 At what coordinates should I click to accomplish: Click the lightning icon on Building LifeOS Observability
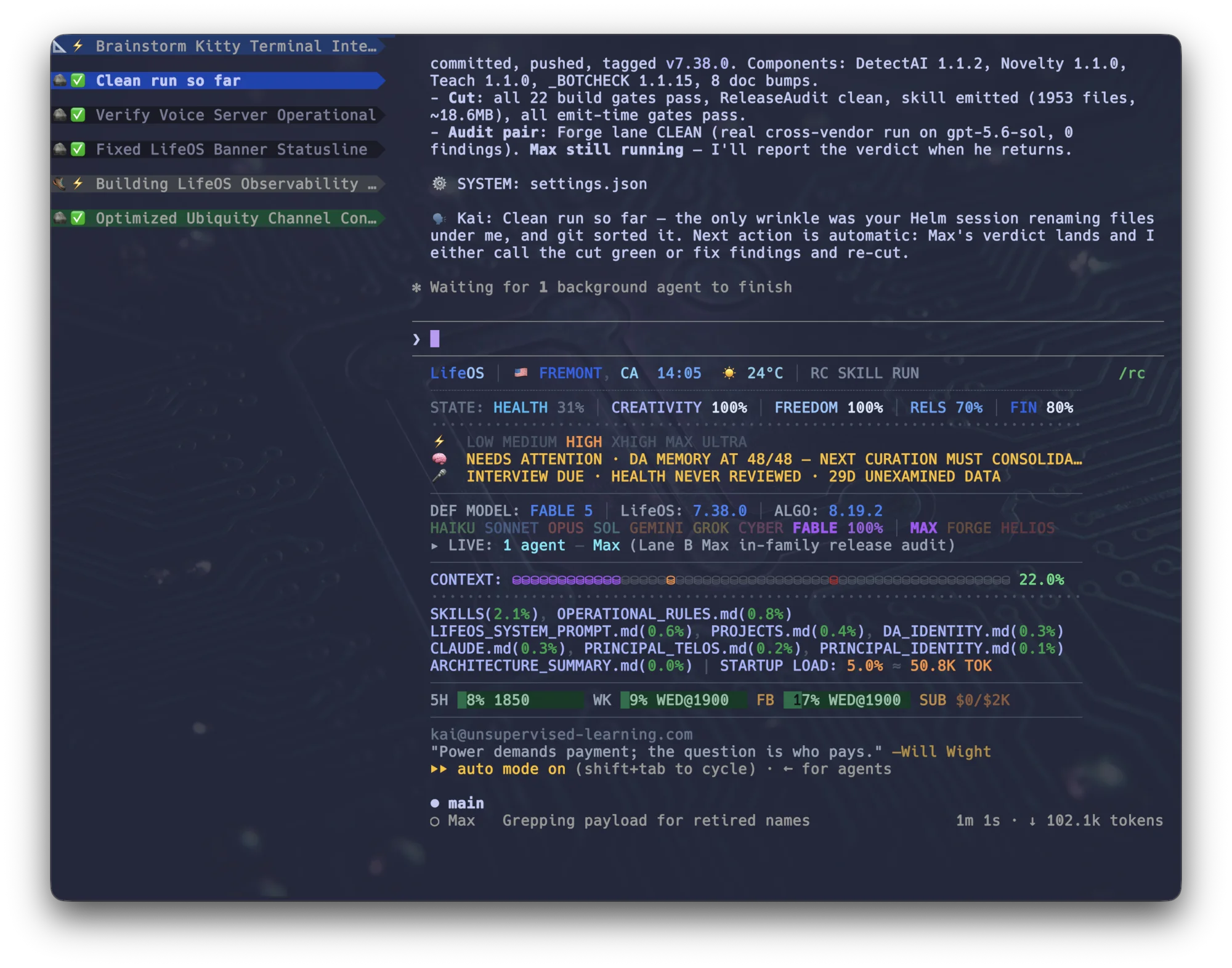point(78,184)
